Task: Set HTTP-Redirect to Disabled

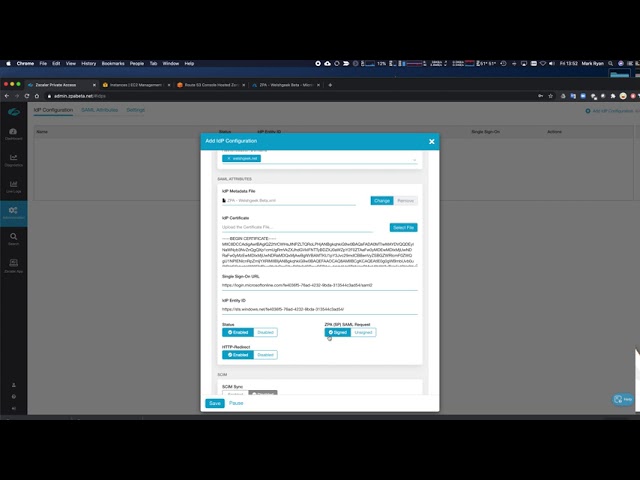Action: click(265, 355)
